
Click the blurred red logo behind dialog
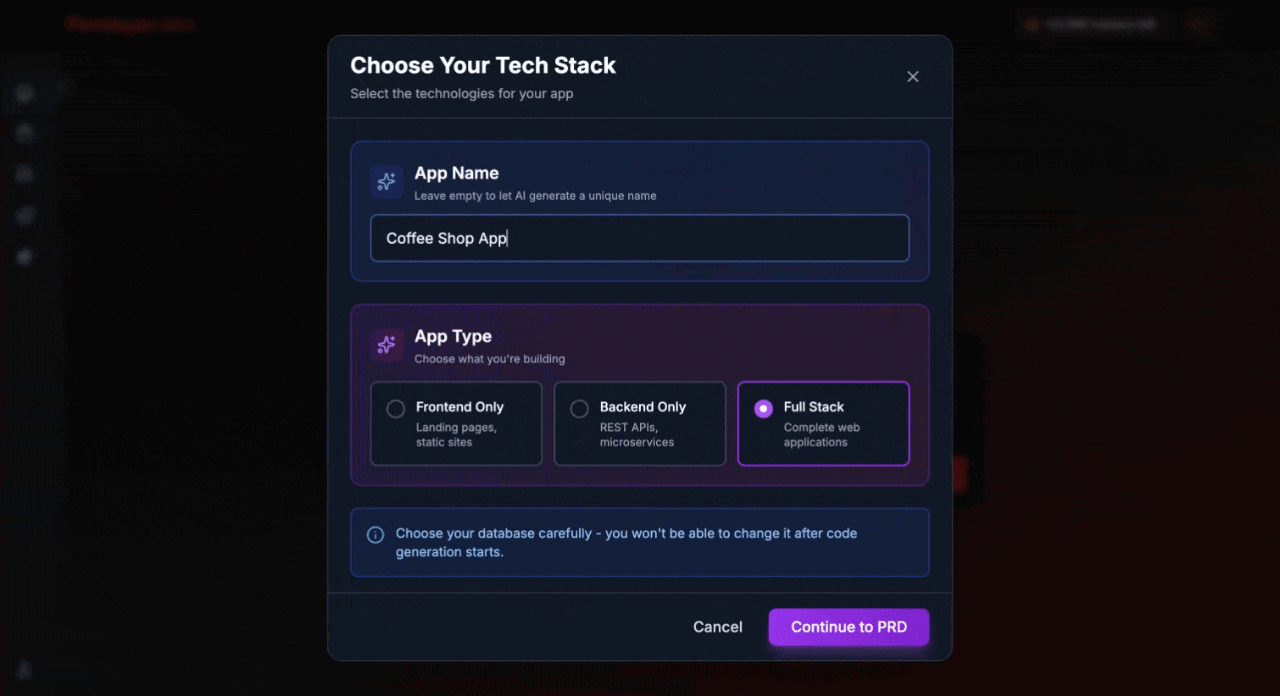pos(128,24)
